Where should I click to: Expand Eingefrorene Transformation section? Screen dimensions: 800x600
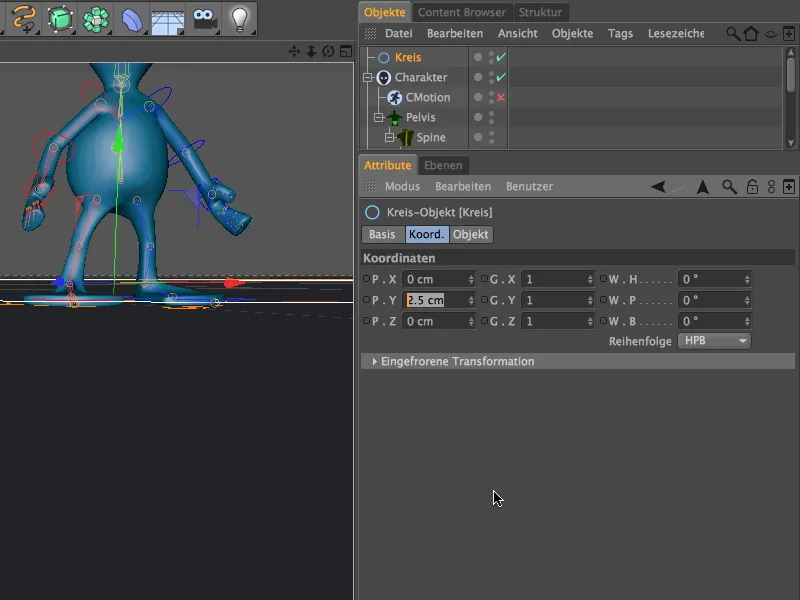point(374,361)
